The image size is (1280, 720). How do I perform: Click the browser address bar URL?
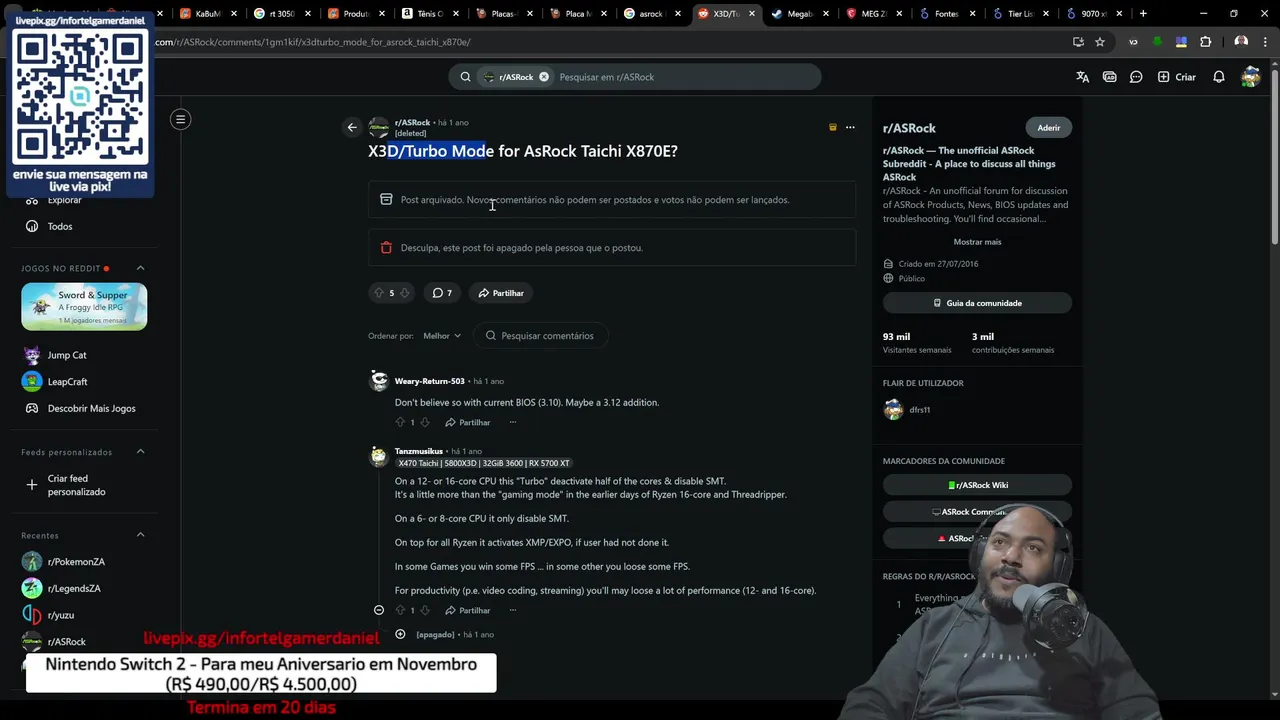click(312, 42)
